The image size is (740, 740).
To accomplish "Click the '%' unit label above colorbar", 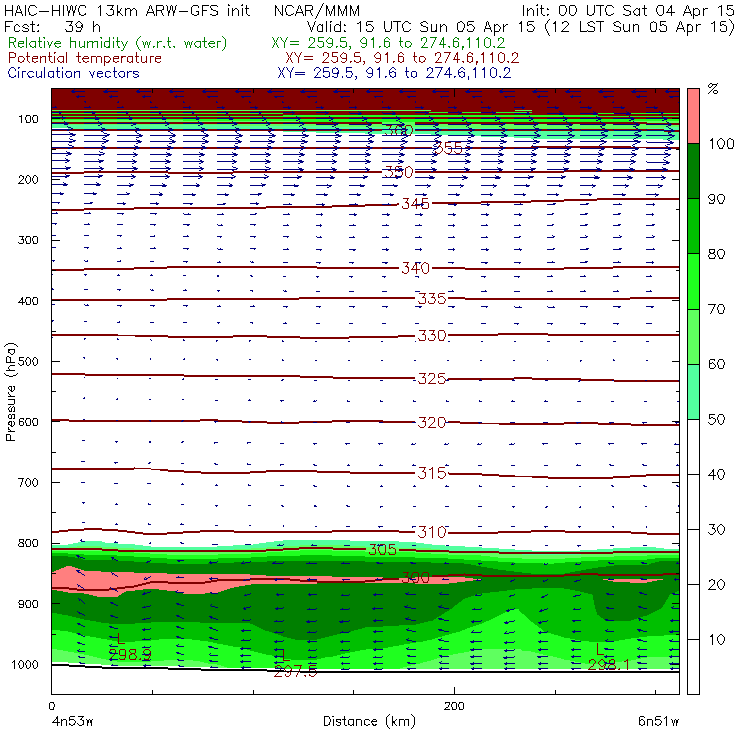I will (714, 89).
